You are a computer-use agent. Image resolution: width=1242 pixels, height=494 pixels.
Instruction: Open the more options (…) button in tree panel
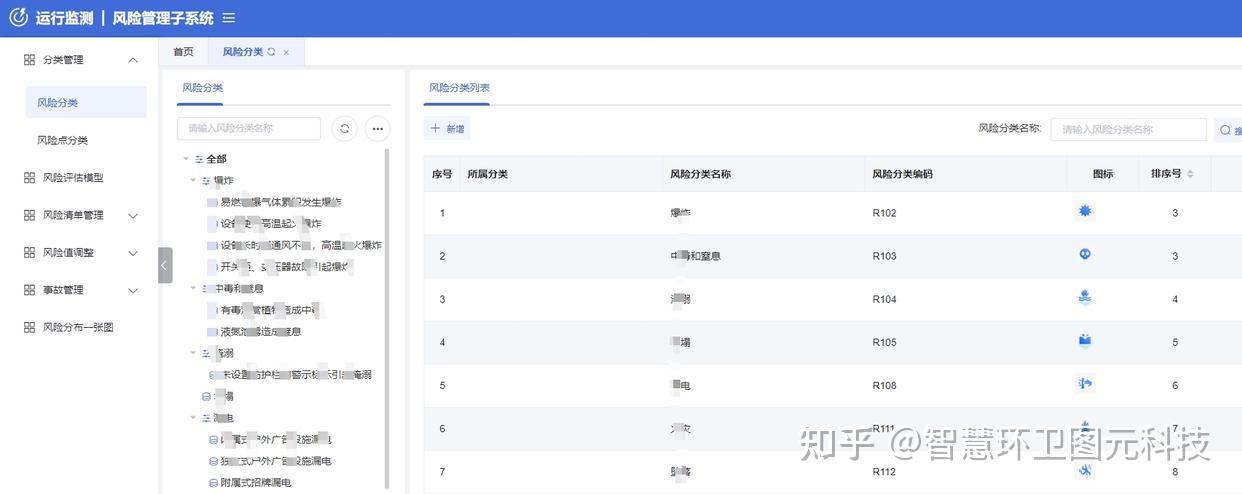[x=377, y=128]
